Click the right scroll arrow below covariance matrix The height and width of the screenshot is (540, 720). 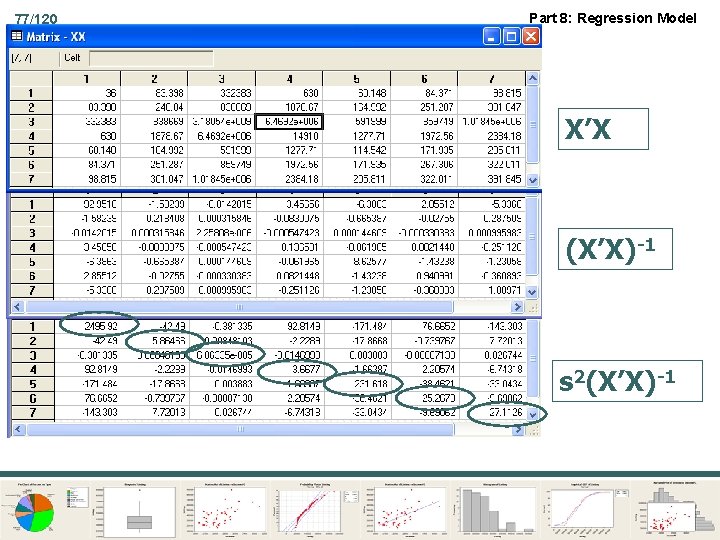tap(518, 429)
